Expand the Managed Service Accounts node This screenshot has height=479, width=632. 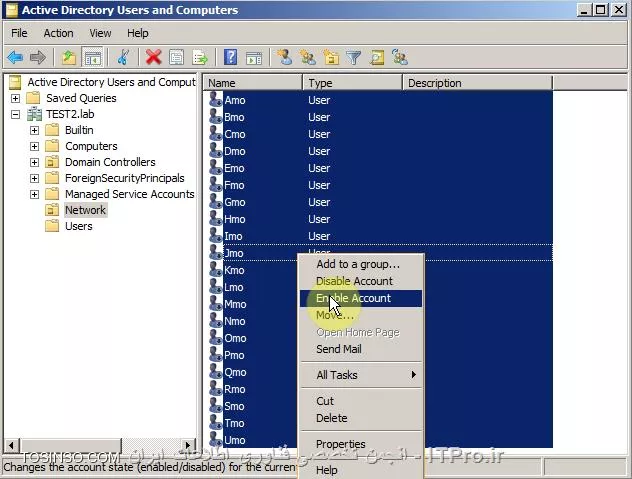(x=34, y=194)
